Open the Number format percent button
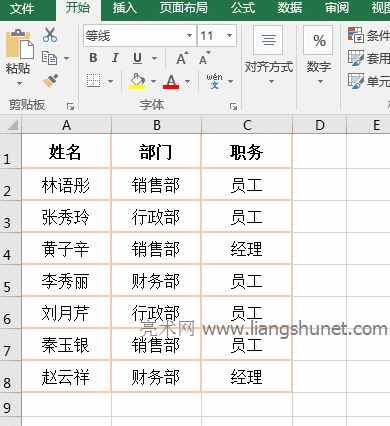 318,40
